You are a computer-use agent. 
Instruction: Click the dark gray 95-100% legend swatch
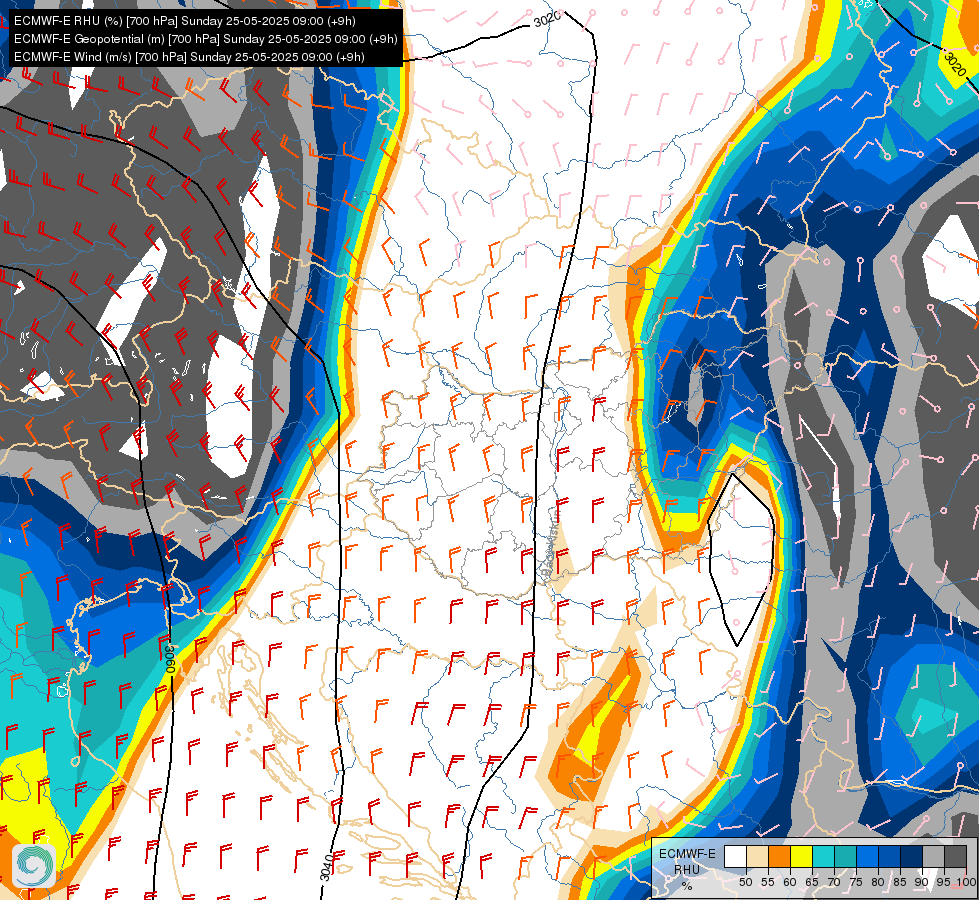[955, 857]
